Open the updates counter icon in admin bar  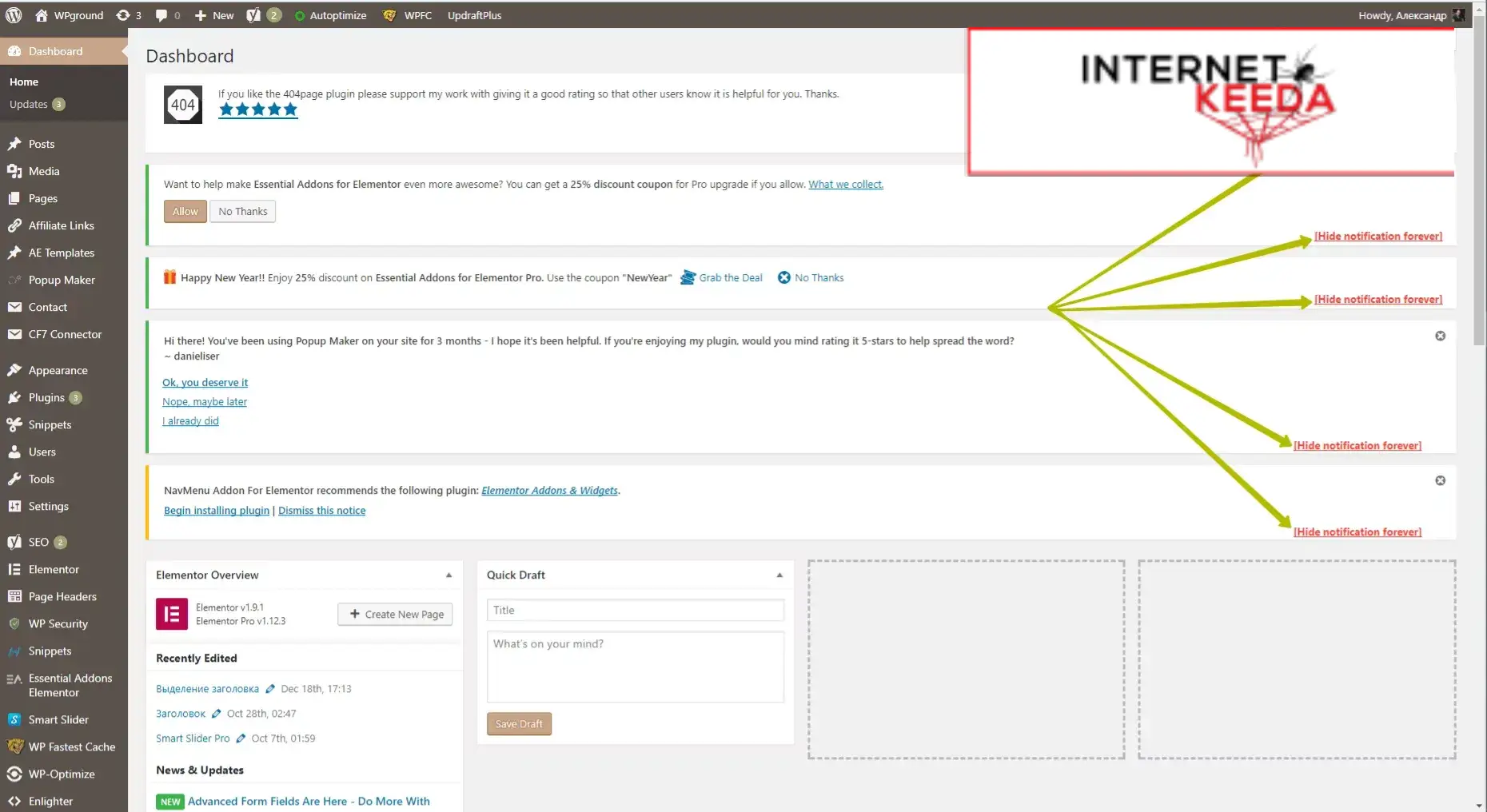click(x=123, y=15)
